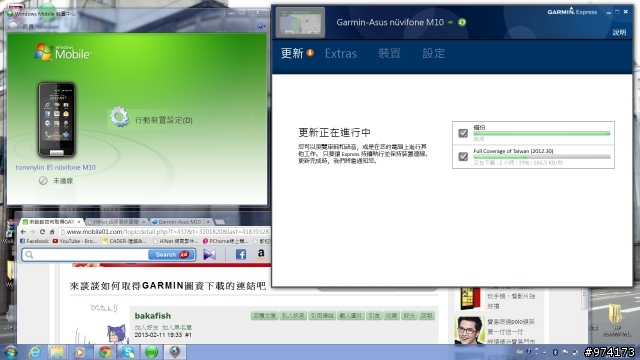Toggle the Full Coverage of Taiwan checkbox
The height and width of the screenshot is (360, 640).
463,156
